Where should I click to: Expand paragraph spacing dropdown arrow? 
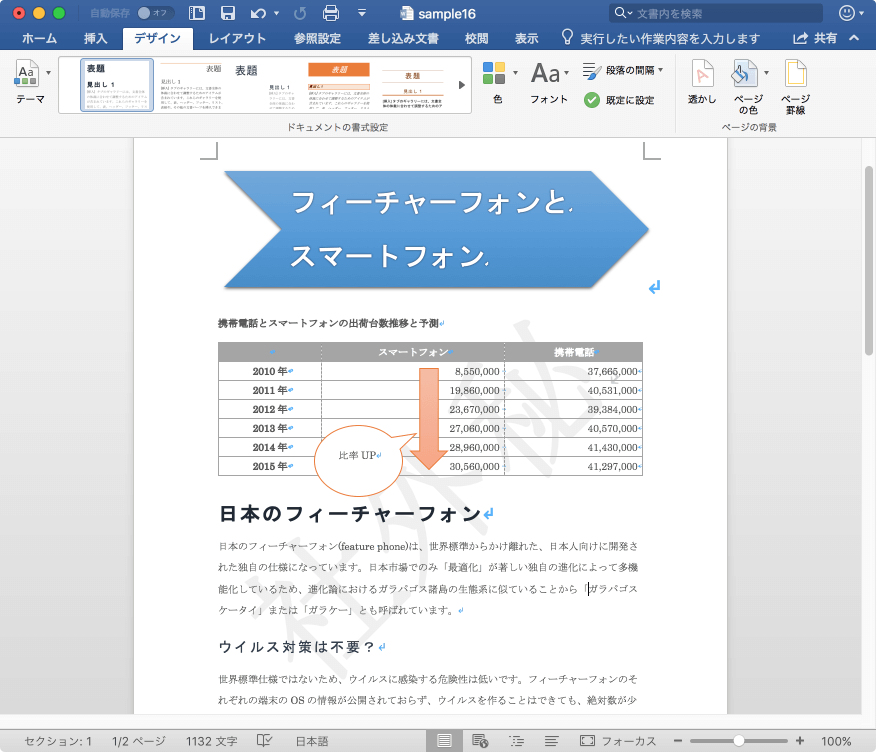[x=660, y=70]
